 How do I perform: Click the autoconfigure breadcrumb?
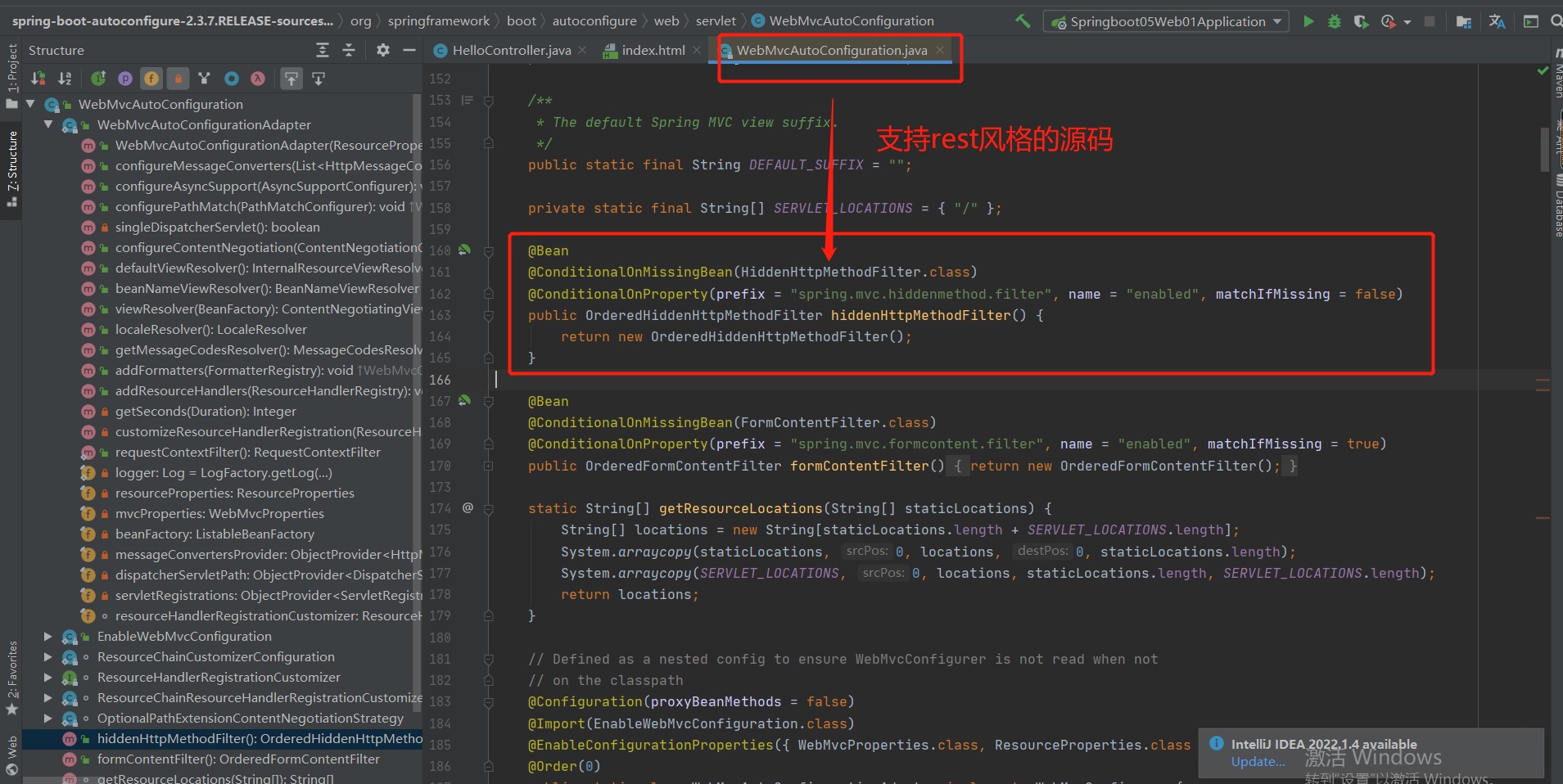coord(594,21)
